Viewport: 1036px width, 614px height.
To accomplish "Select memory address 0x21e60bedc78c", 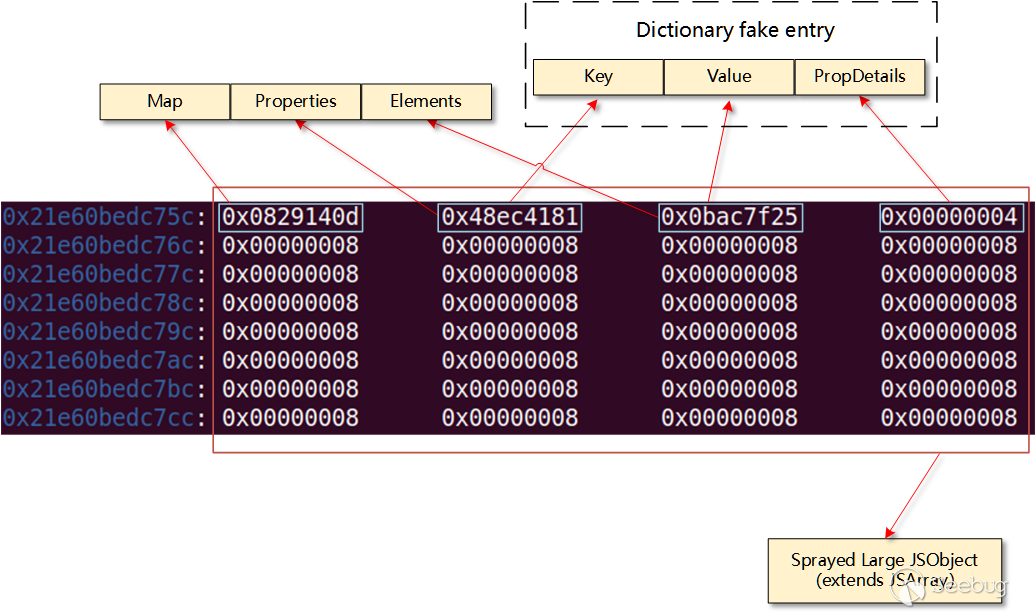I will 106,303.
